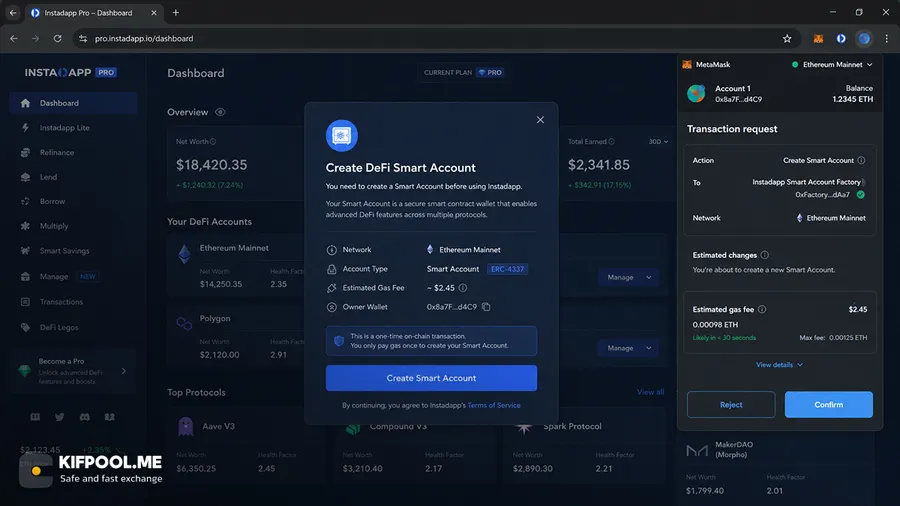Open Manage dropdown for Polygon account
900x506 pixels.
tap(628, 348)
